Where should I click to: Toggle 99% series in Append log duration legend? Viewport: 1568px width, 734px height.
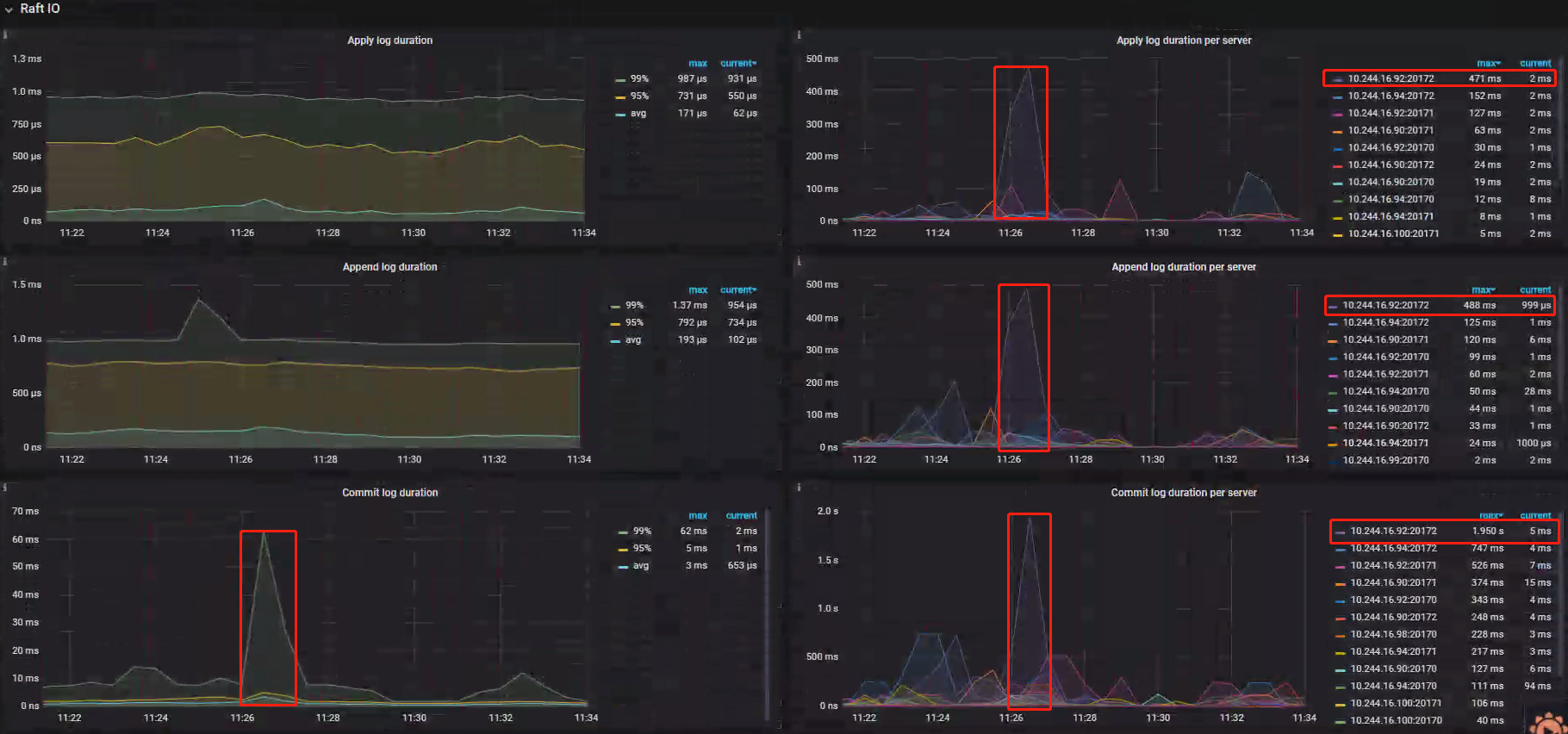coord(634,306)
